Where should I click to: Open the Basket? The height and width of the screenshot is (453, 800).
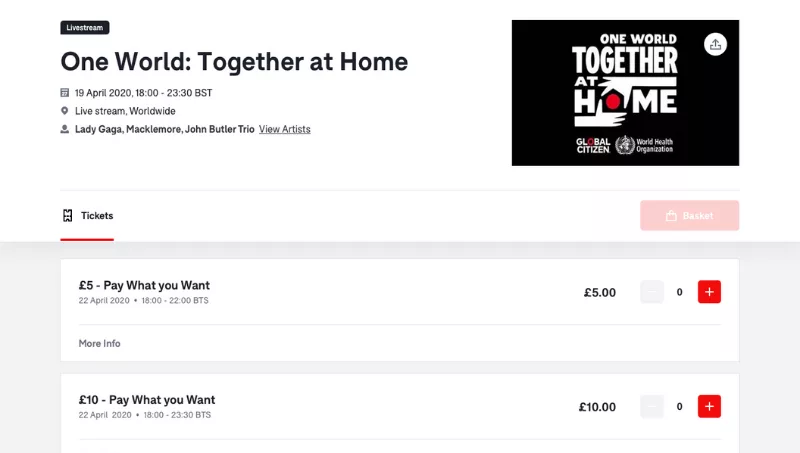(689, 216)
